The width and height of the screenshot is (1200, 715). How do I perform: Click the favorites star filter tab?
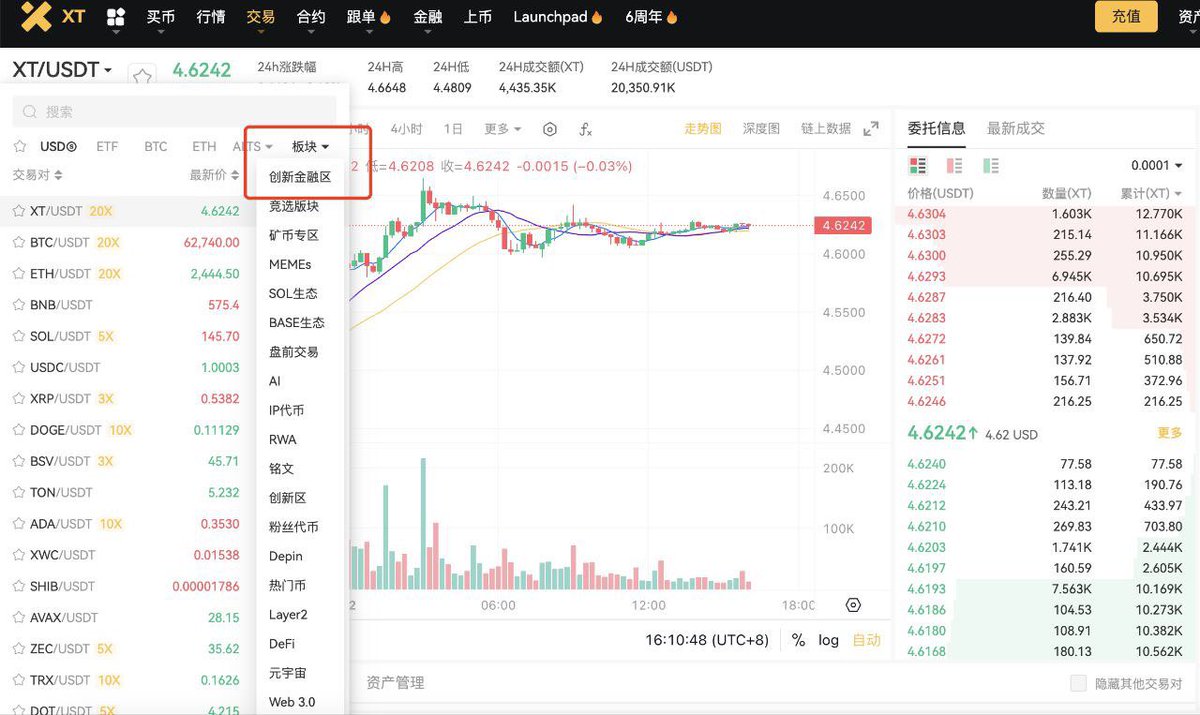pyautogui.click(x=19, y=146)
